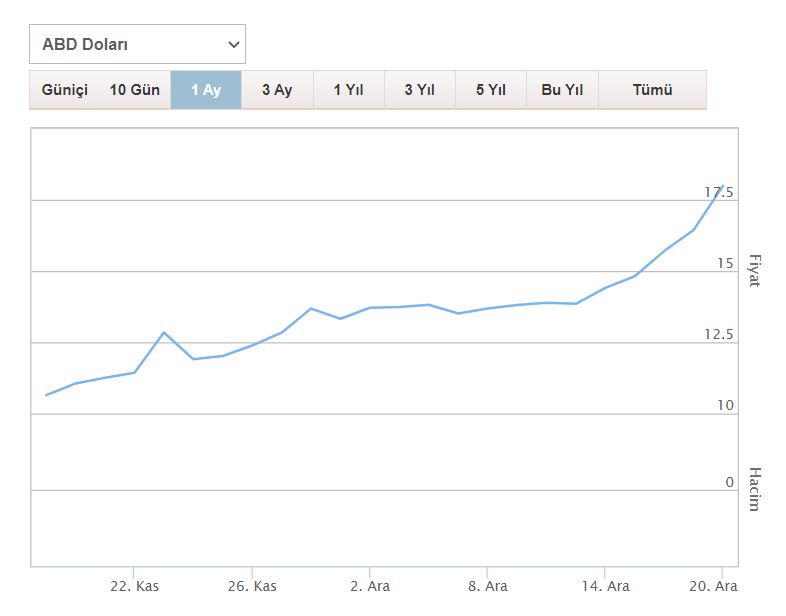
Task: Click the 22. Kas date label
Action: click(x=134, y=586)
